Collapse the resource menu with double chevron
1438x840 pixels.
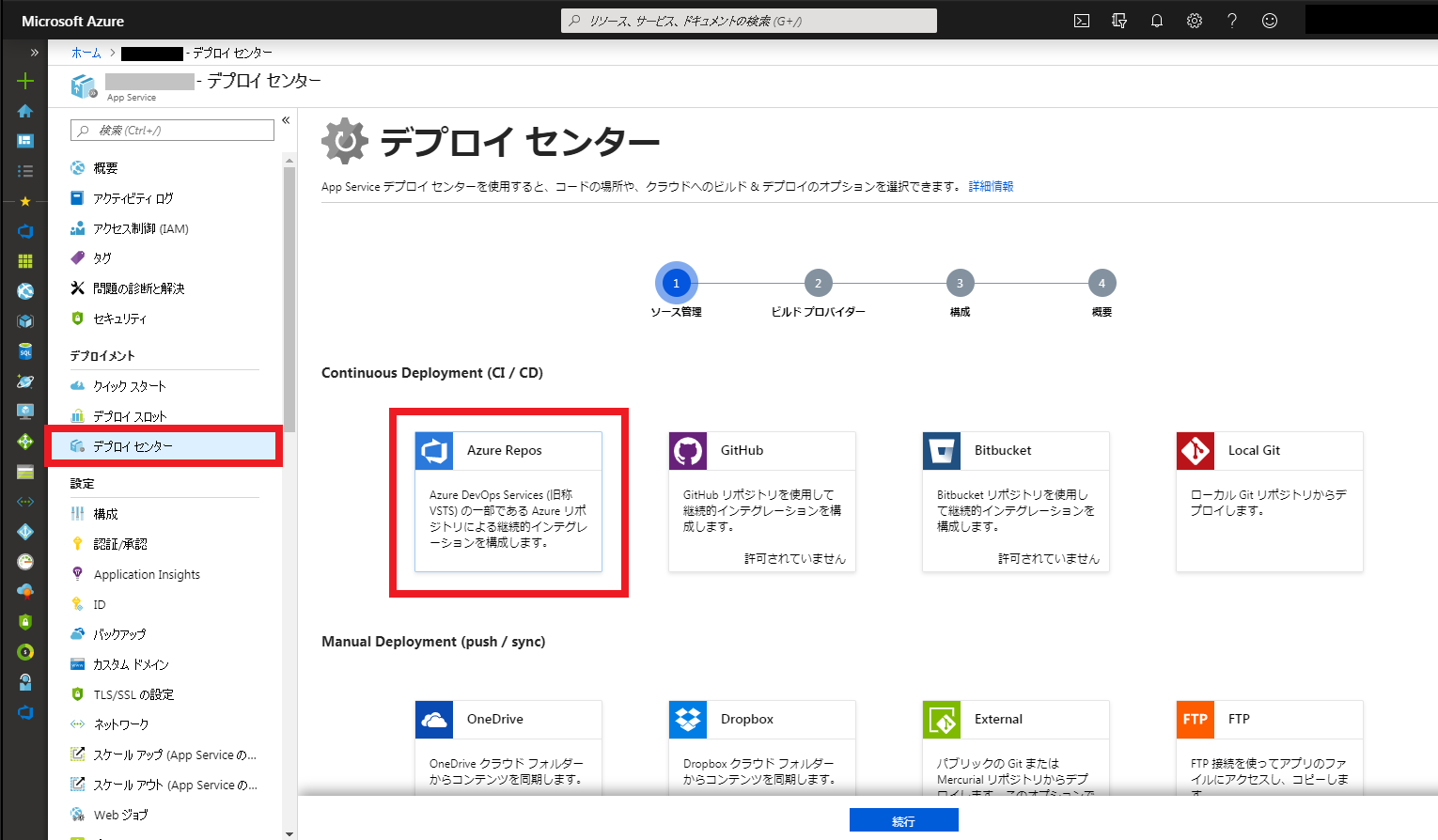tap(286, 120)
